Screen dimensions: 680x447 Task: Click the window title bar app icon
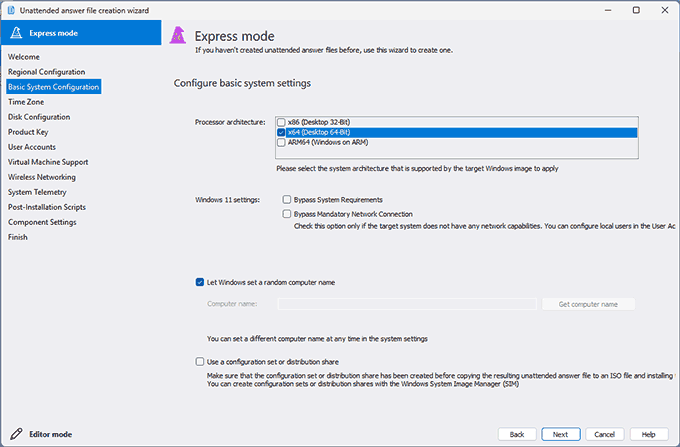(x=11, y=10)
